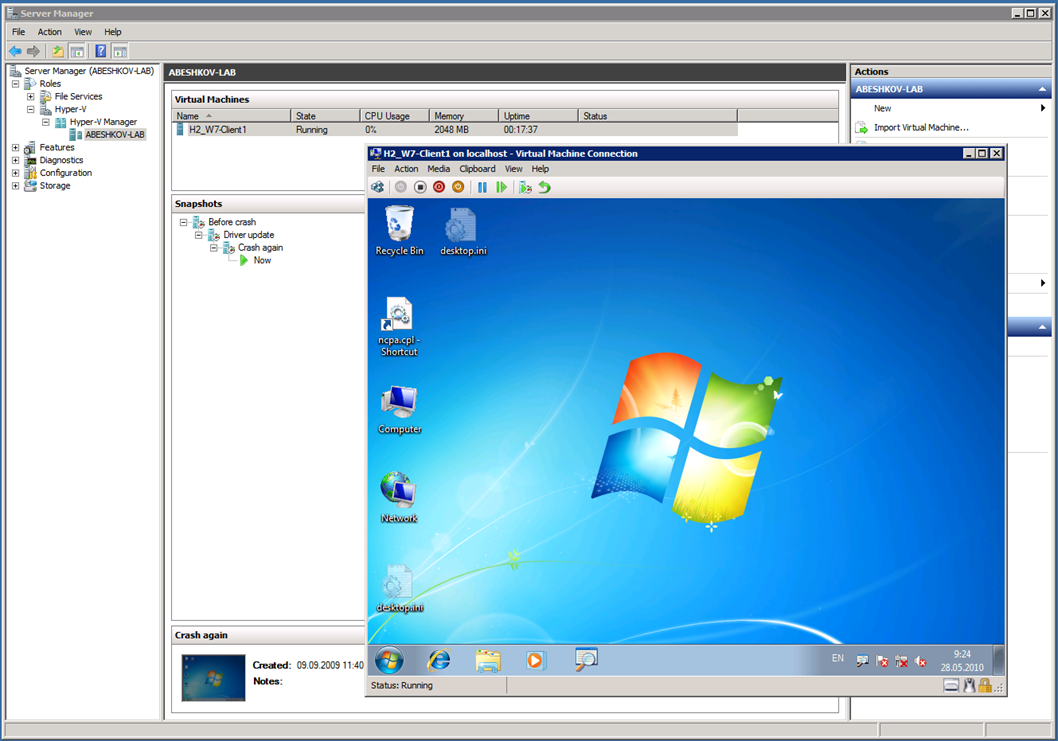
Task: Revert the VM with the green undo arrow
Action: click(x=545, y=187)
